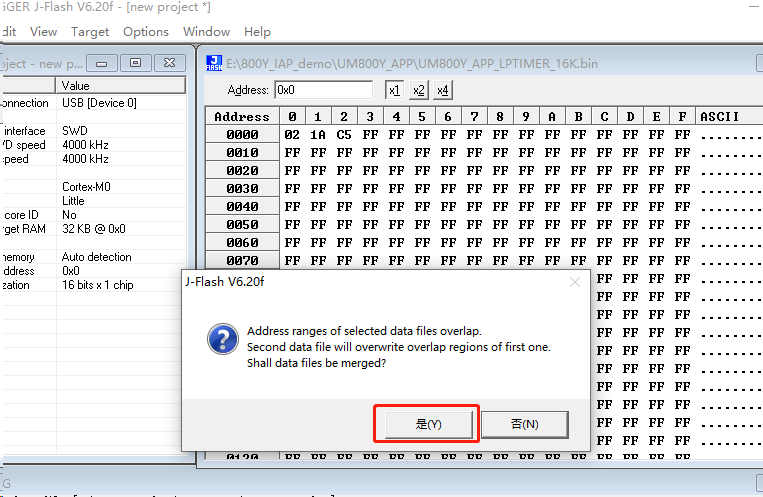Viewport: 763px width, 497px height.
Task: Click the J-Flash icon in data window title
Action: 214,63
